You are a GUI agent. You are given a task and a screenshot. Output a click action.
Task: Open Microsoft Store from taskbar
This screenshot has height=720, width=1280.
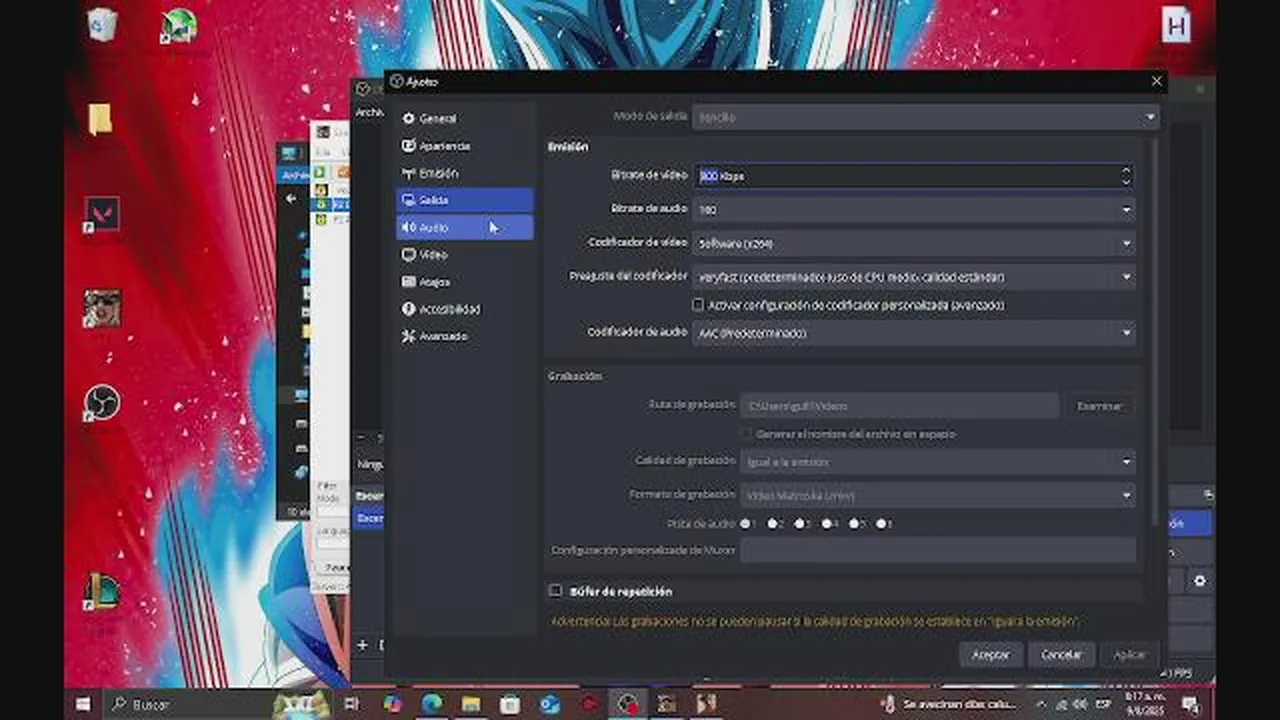(x=510, y=704)
